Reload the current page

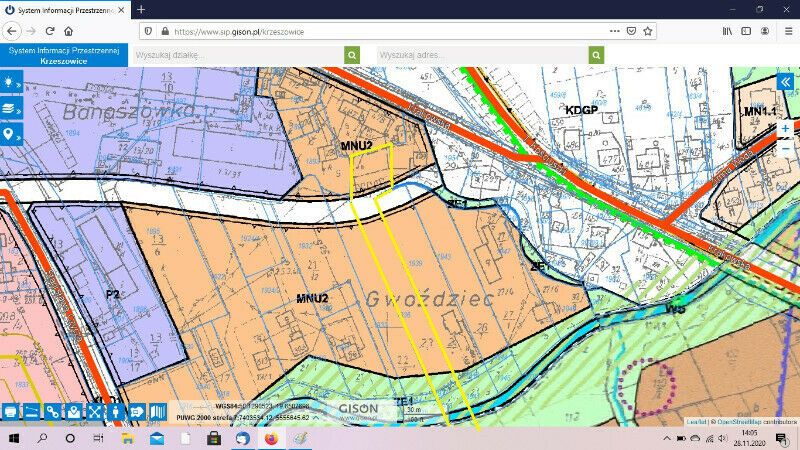49,31
